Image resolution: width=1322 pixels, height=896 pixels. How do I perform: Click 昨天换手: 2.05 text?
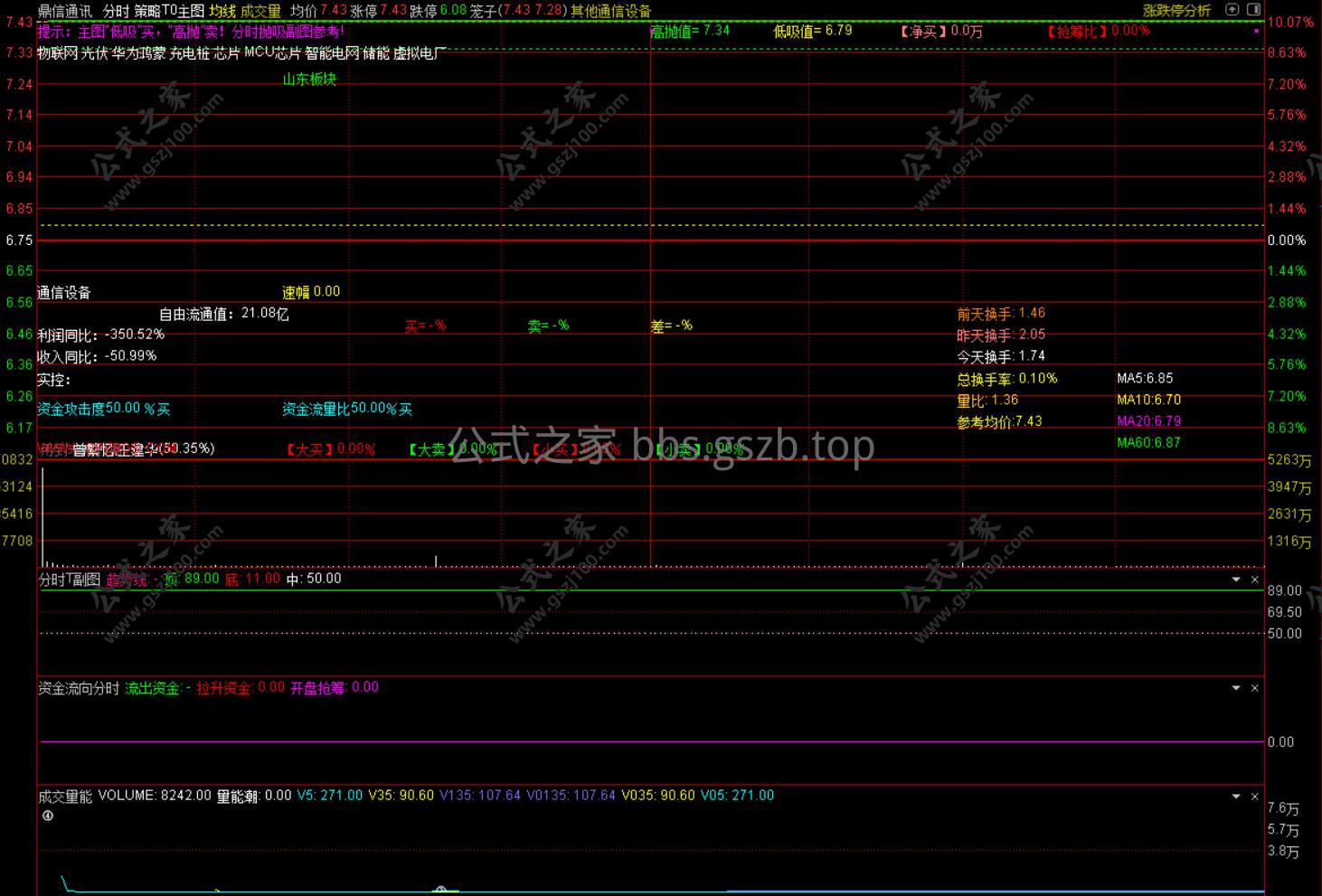pyautogui.click(x=1001, y=335)
